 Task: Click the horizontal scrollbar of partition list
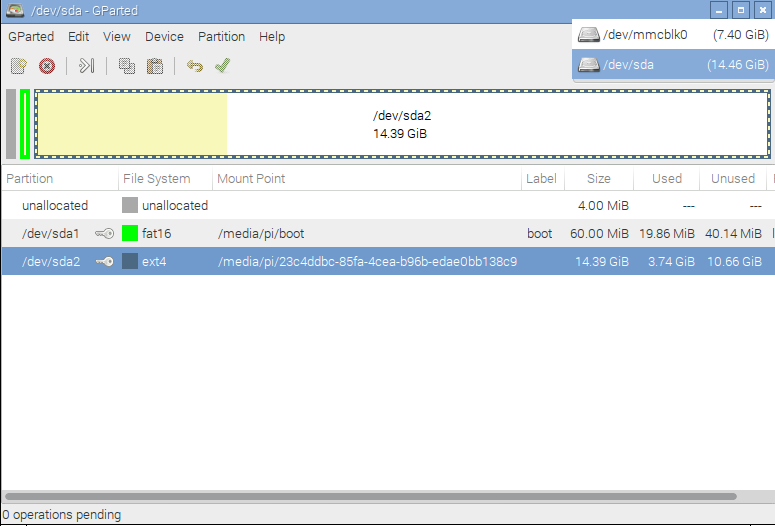[371, 496]
